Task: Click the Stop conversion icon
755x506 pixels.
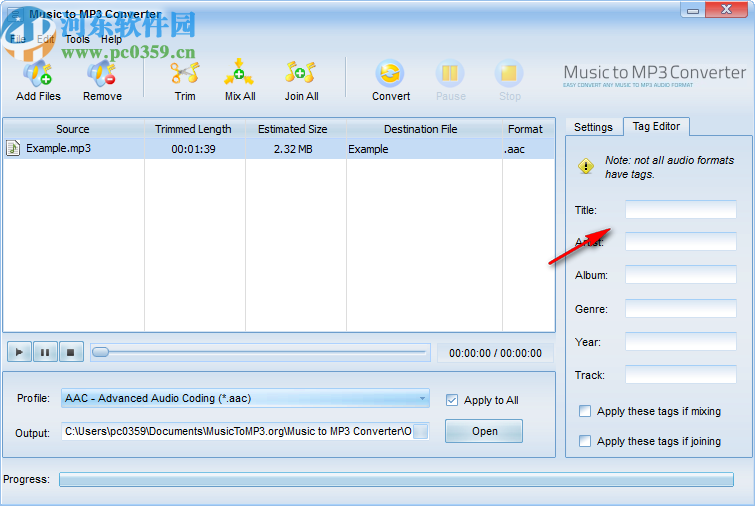Action: 509,73
